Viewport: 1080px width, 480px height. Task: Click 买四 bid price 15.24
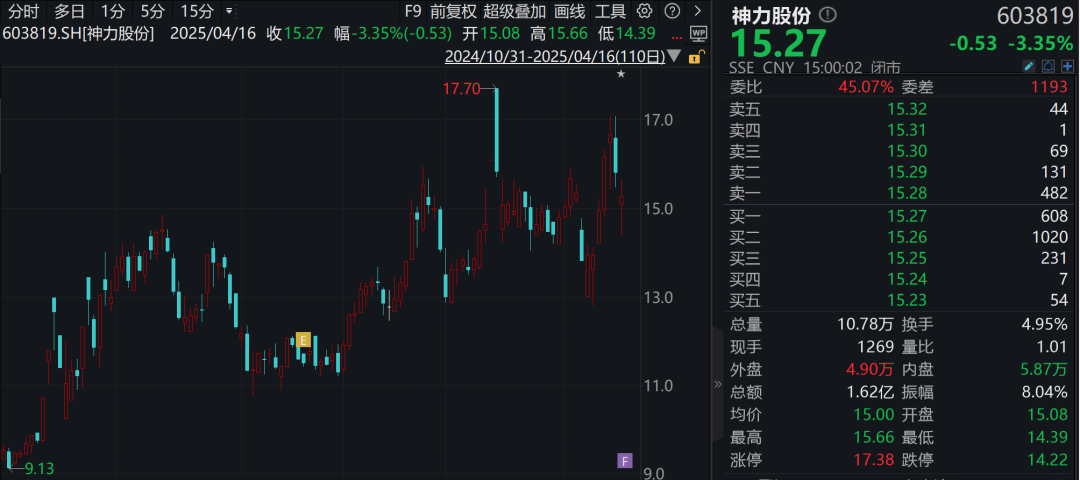coord(906,279)
